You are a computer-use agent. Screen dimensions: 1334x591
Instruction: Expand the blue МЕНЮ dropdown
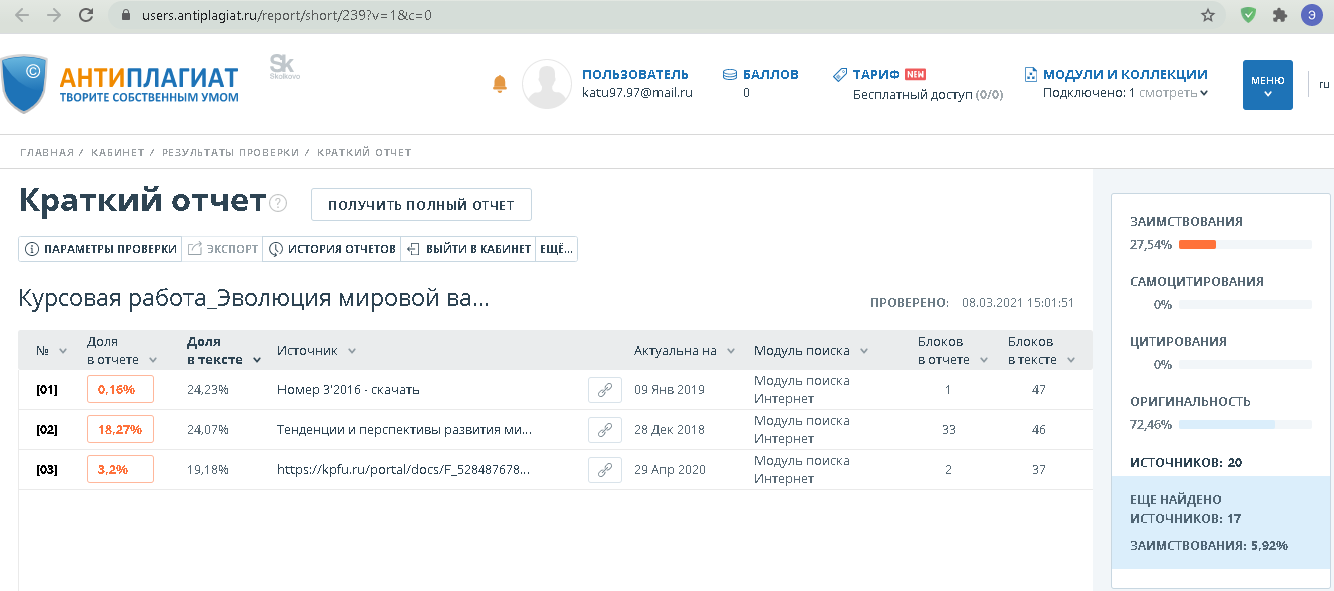[x=1267, y=85]
